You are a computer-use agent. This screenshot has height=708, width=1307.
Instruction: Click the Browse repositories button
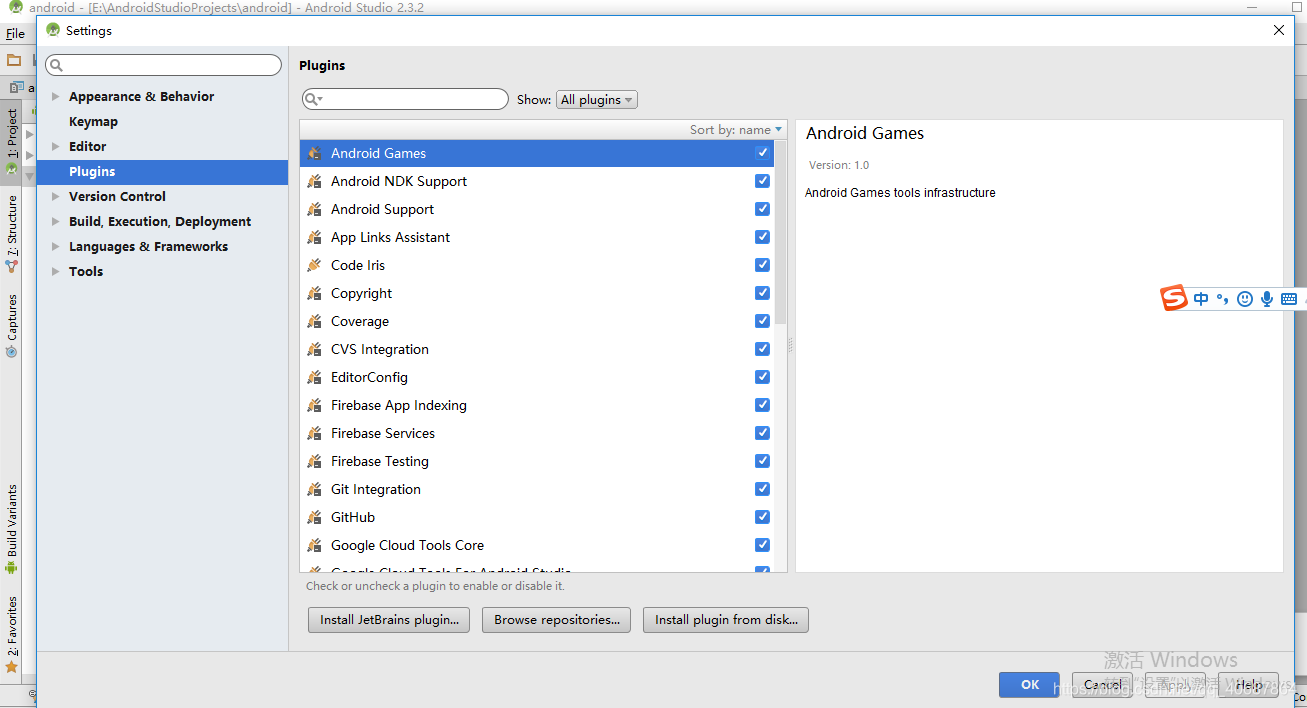557,620
